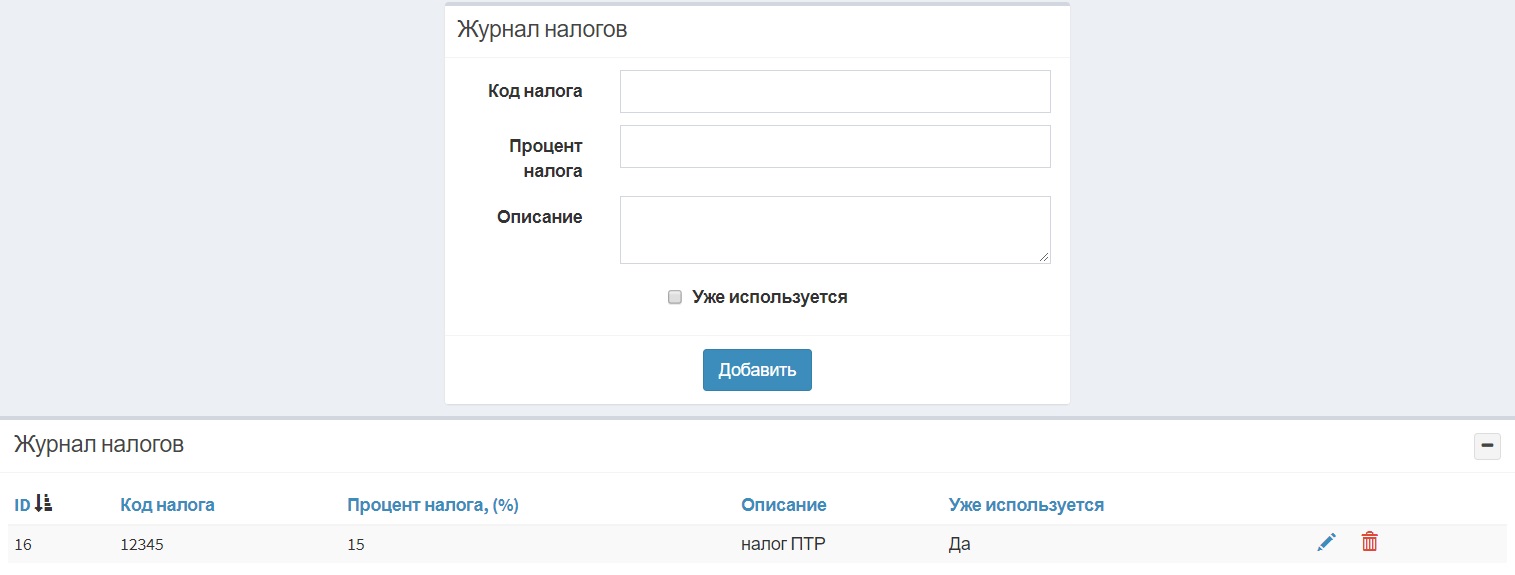Image resolution: width=1515 pixels, height=575 pixels.
Task: Click the Добавить button
Action: (x=757, y=370)
